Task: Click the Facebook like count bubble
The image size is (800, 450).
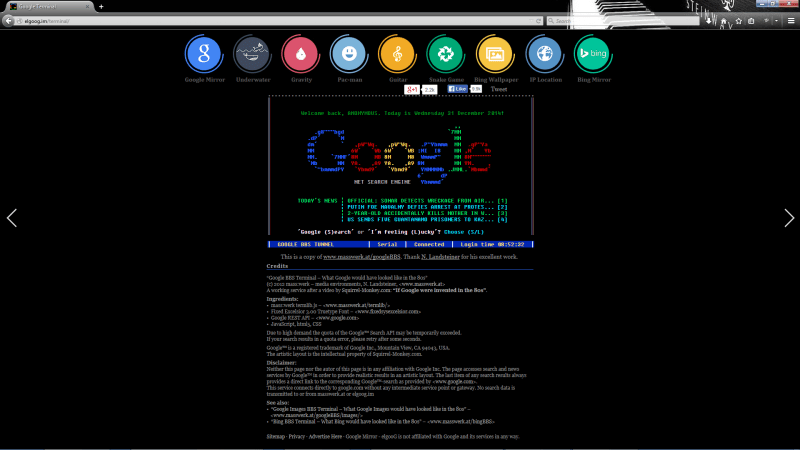Action: pyautogui.click(x=476, y=89)
